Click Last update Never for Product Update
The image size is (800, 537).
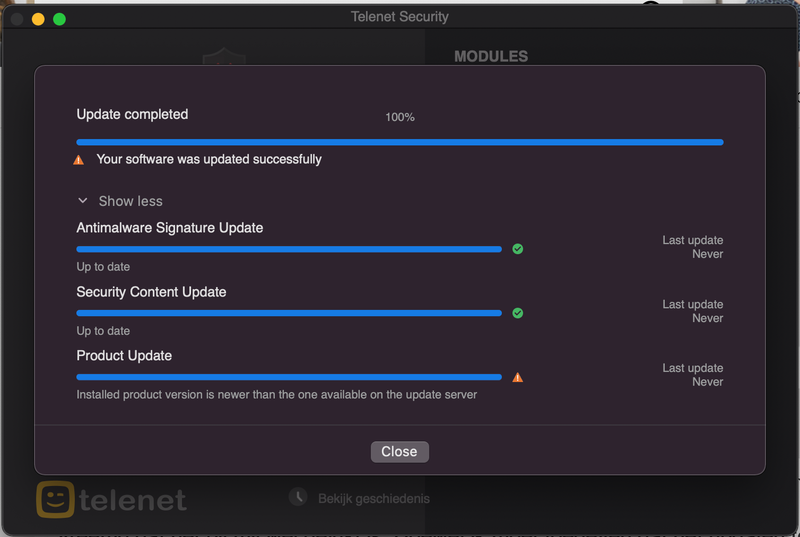point(693,375)
